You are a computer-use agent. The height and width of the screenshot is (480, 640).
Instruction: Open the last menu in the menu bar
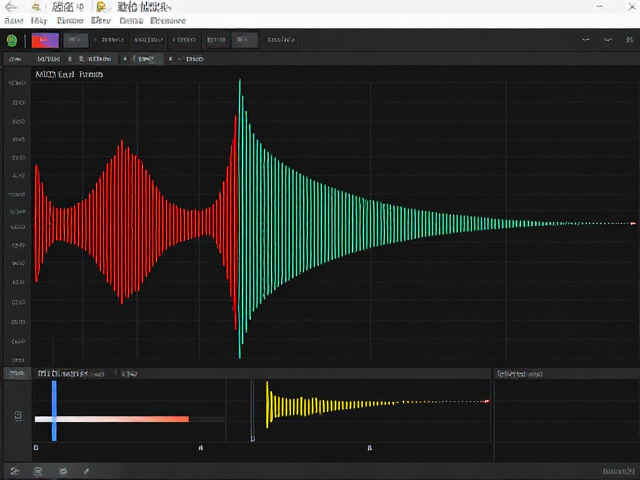pyautogui.click(x=168, y=20)
